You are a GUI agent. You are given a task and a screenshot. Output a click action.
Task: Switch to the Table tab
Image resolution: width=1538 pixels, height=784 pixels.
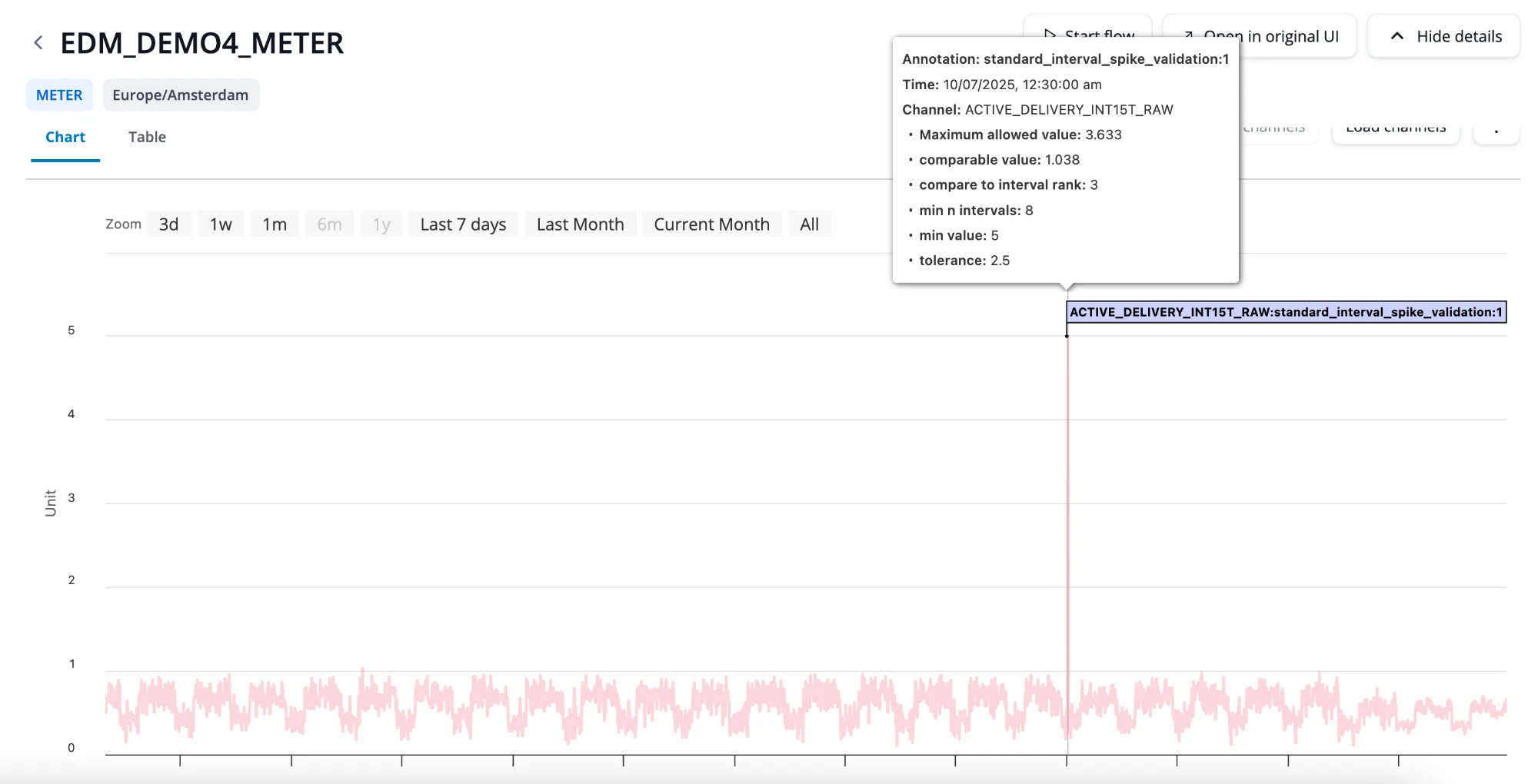(x=147, y=137)
